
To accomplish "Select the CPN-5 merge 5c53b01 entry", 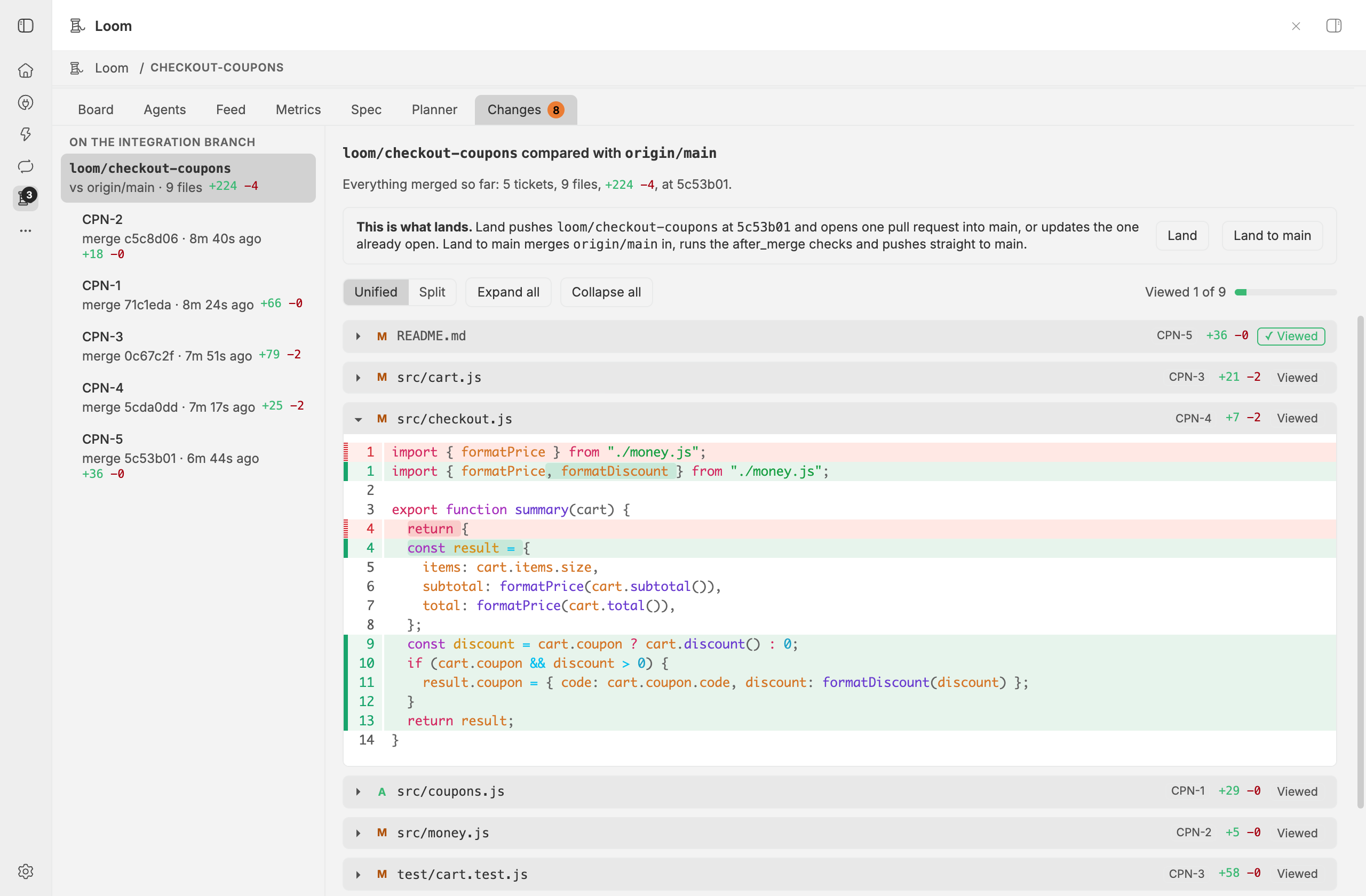I will click(188, 457).
